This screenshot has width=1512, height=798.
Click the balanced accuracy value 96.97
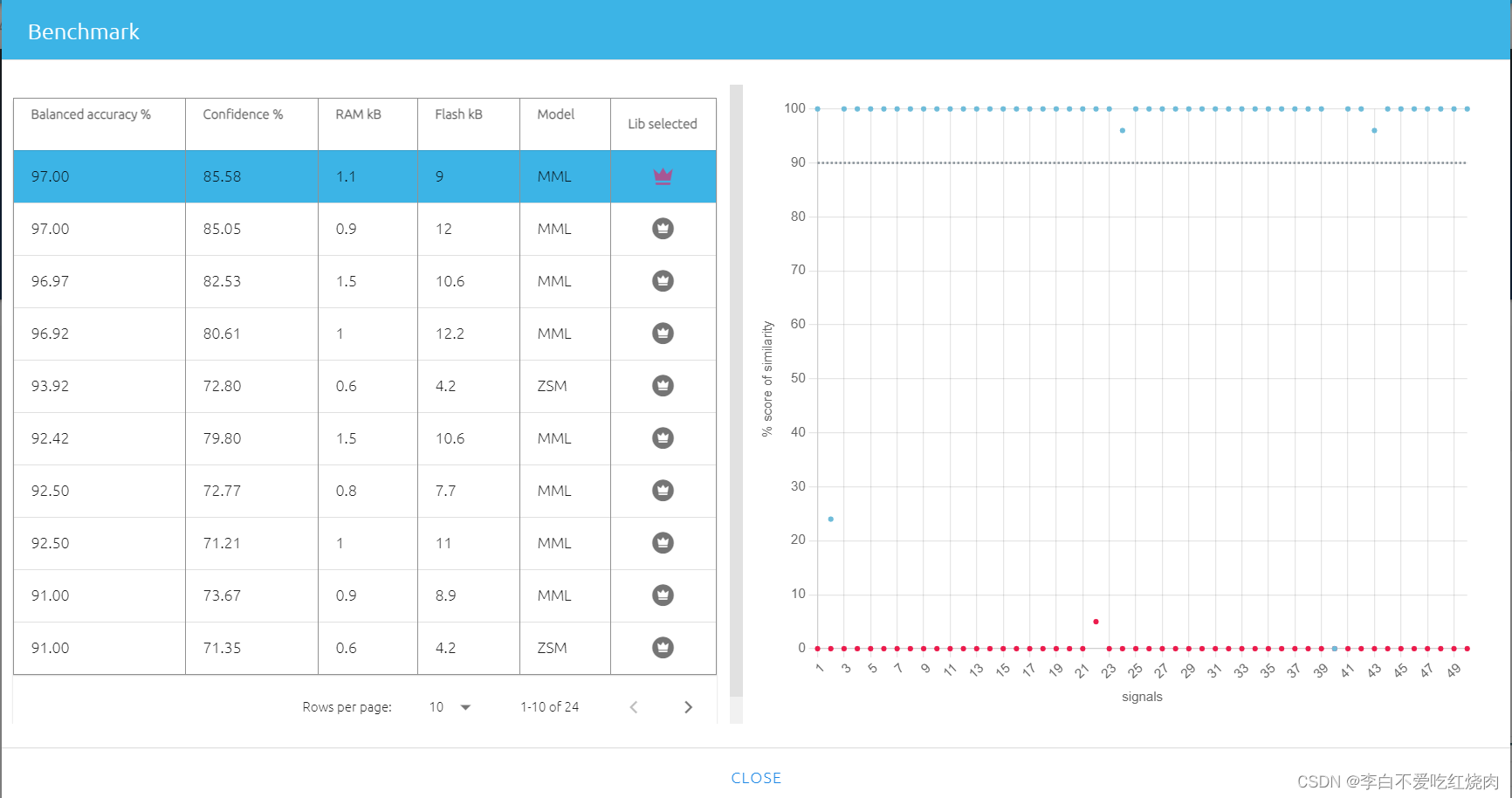click(50, 281)
